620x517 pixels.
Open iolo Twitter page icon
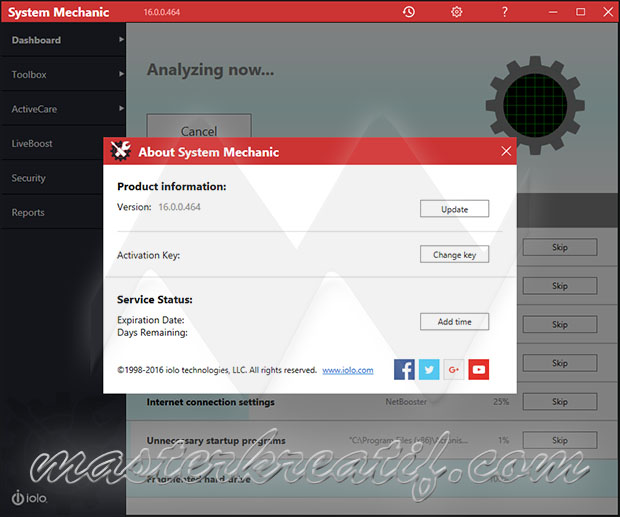(429, 370)
